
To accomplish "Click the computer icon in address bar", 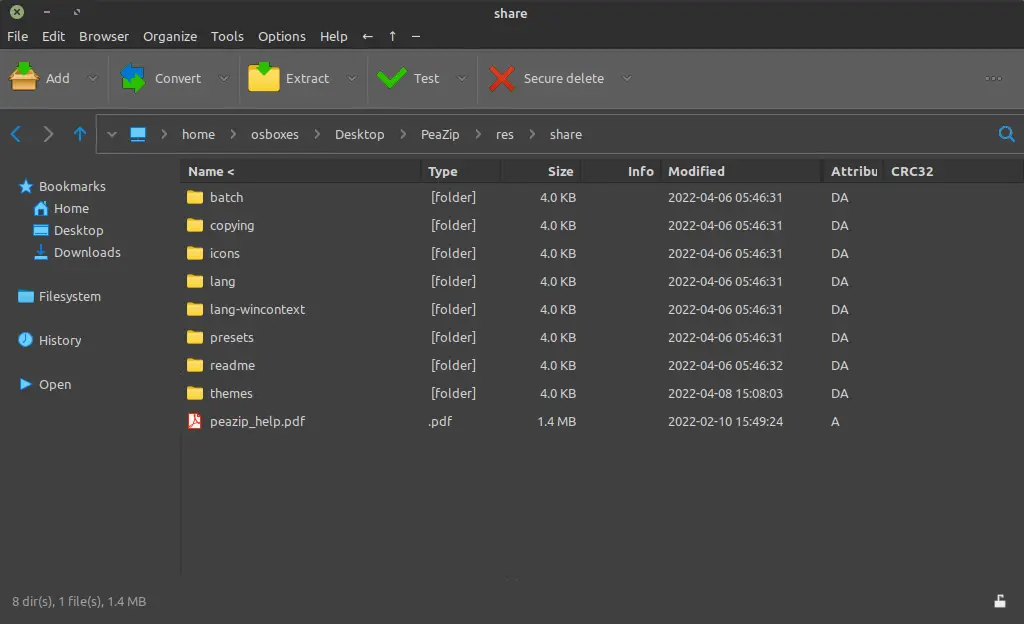I will click(138, 134).
